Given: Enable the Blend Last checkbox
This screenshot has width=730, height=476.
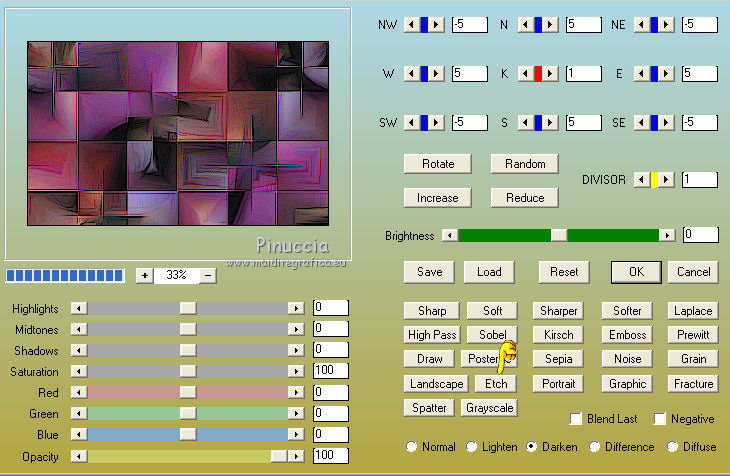Looking at the screenshot, I should point(575,419).
